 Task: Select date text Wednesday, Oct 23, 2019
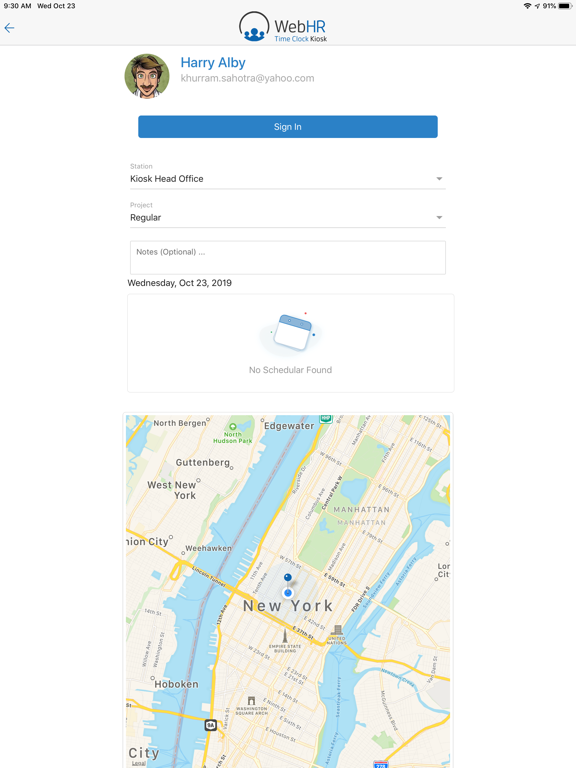tap(180, 283)
